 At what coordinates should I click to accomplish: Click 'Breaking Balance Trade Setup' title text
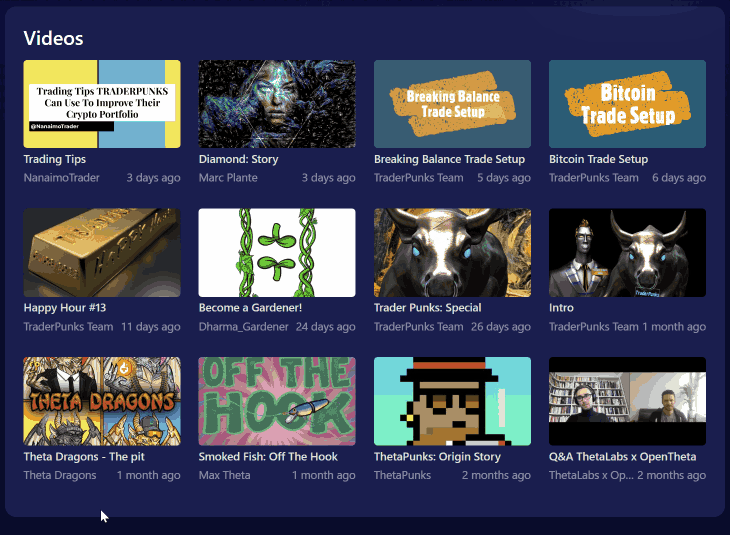[449, 159]
